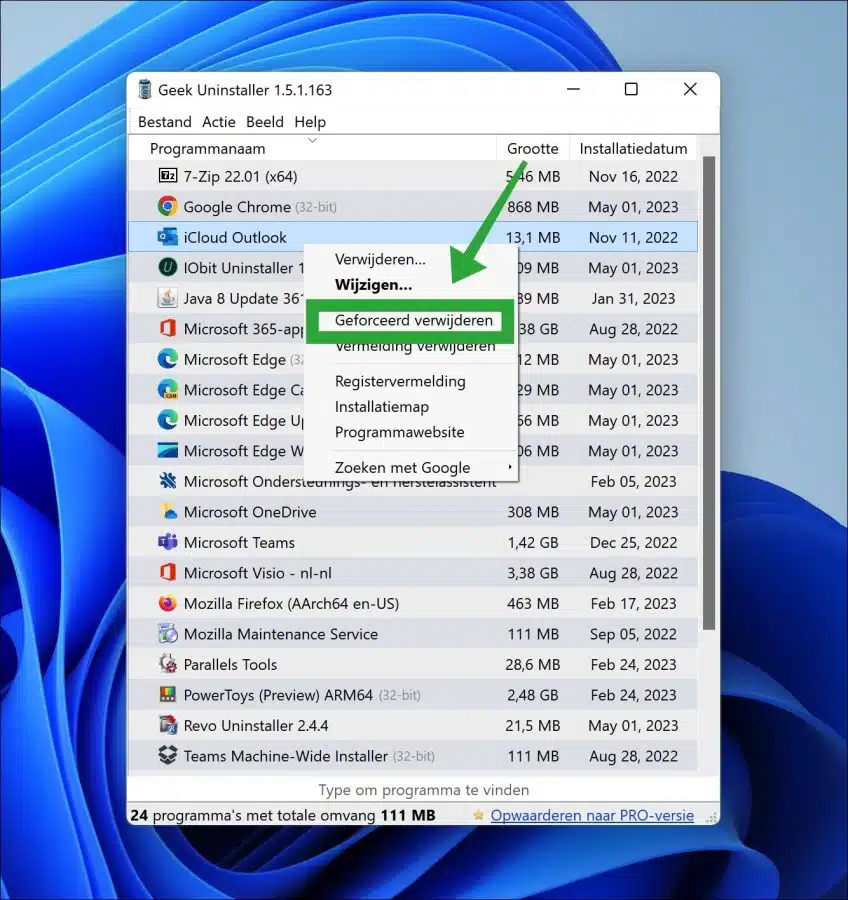Select Mozilla Maintenance Service row name
The image size is (848, 900).
point(280,634)
